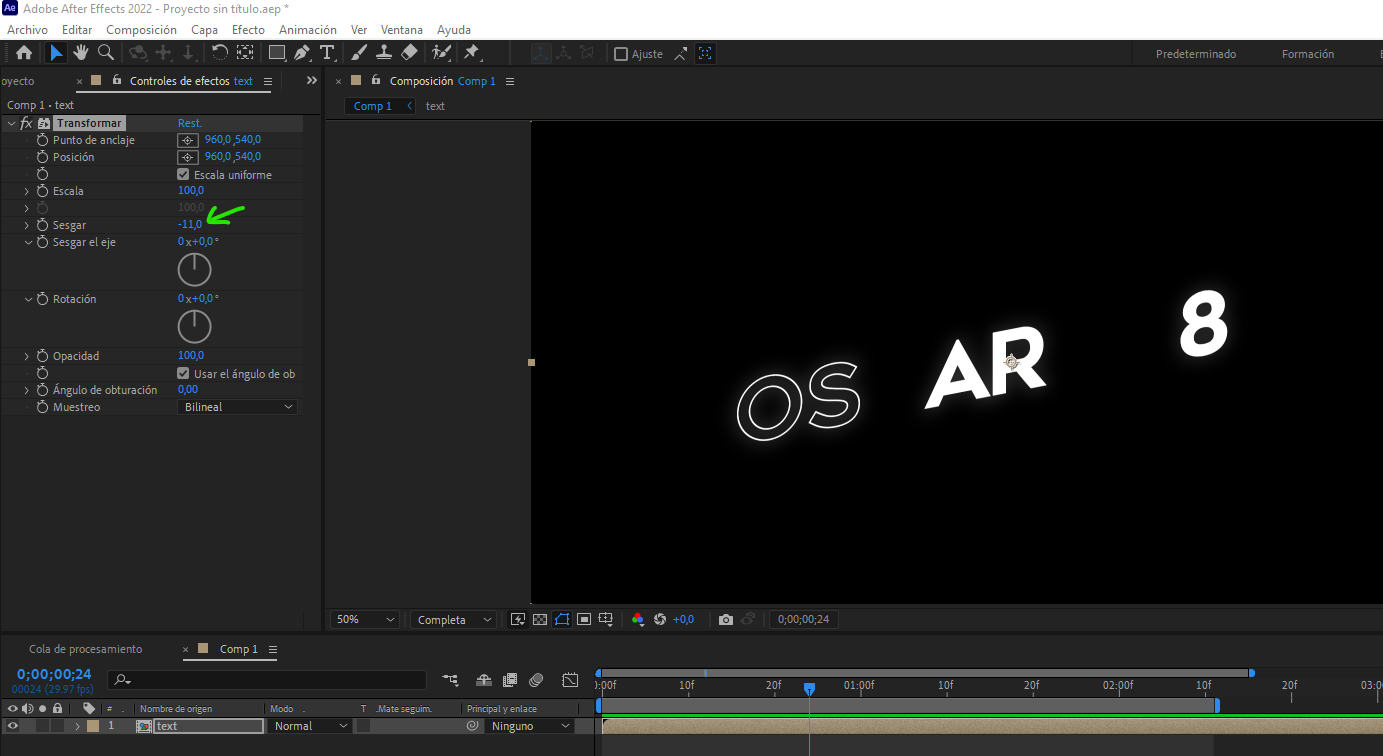Select the Rectangle shape tool
The image size is (1383, 756).
pos(277,53)
